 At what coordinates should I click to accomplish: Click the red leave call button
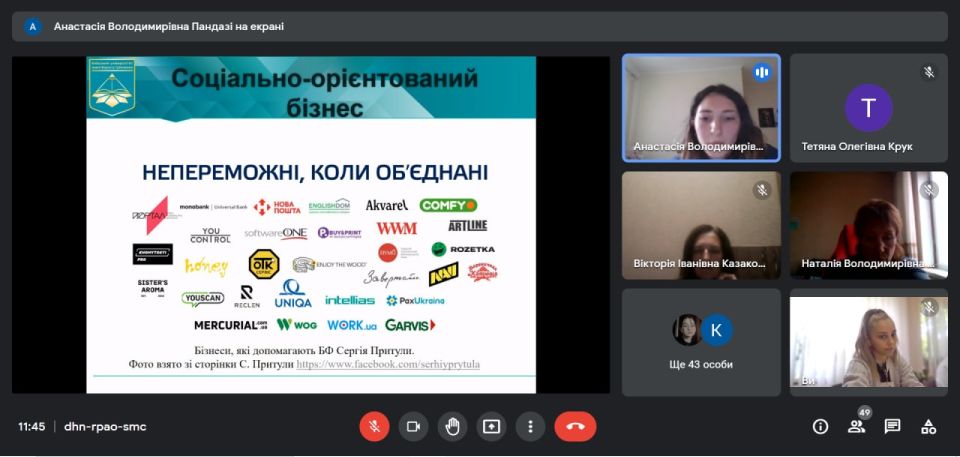coord(576,426)
